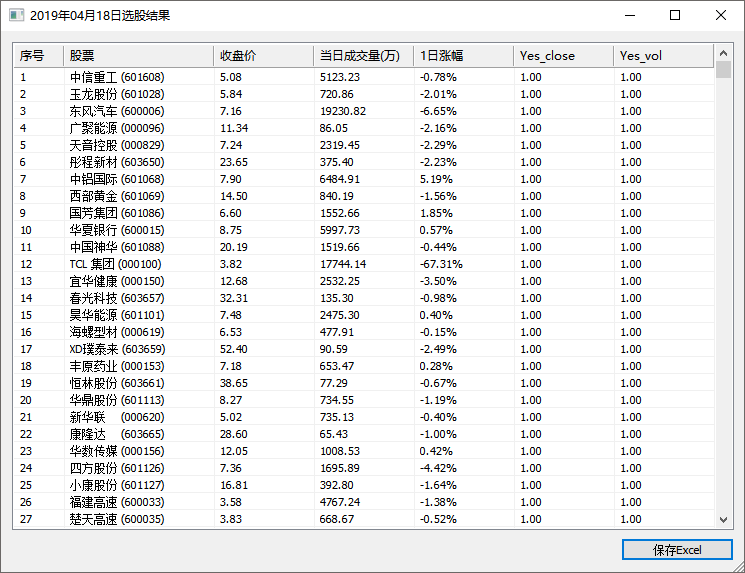Viewport: 745px width, 573px height.
Task: Minimize the 选股结果 window
Action: click(x=629, y=16)
